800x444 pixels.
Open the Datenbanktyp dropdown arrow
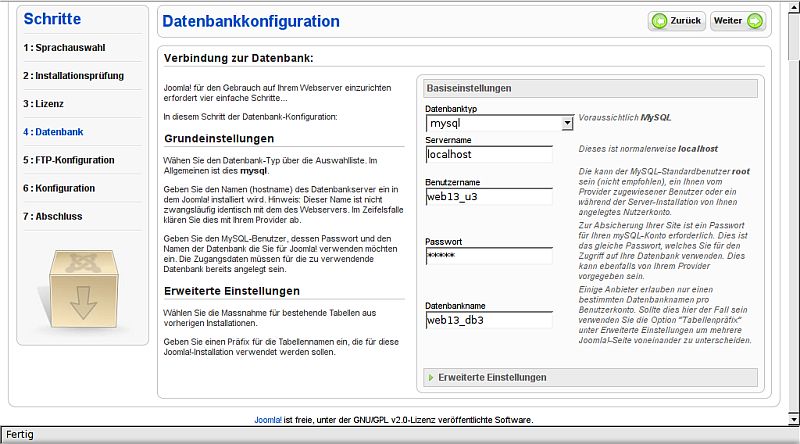tap(567, 123)
